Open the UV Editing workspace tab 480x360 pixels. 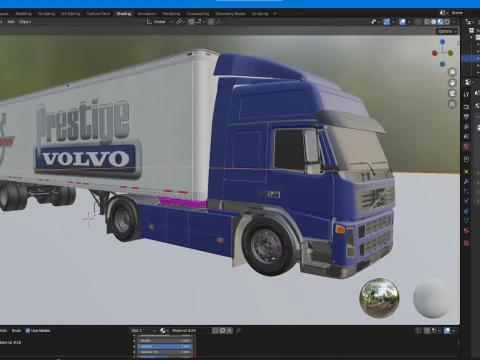(x=70, y=14)
